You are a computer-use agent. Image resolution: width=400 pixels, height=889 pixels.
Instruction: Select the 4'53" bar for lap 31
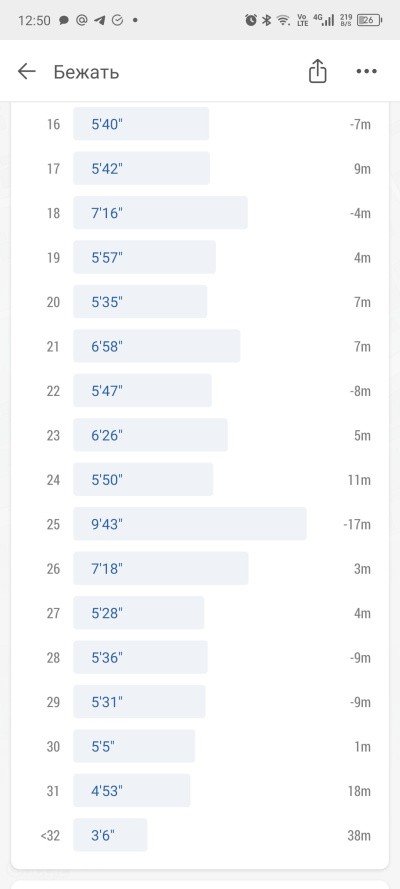pyautogui.click(x=131, y=790)
